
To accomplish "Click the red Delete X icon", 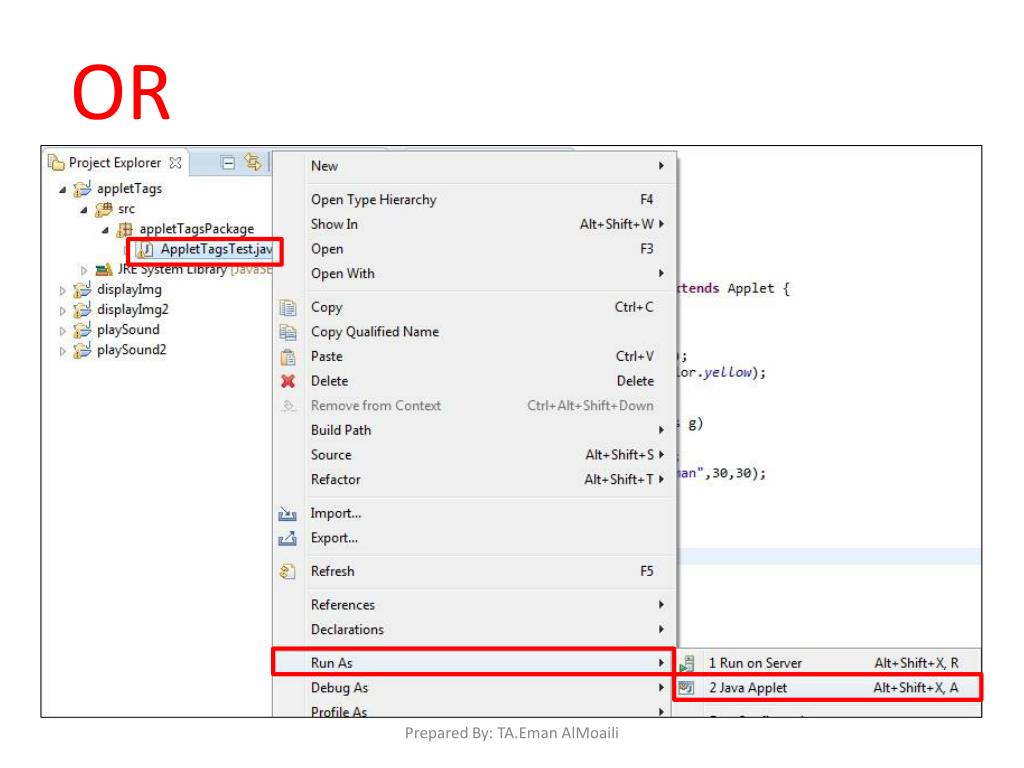I will [288, 381].
